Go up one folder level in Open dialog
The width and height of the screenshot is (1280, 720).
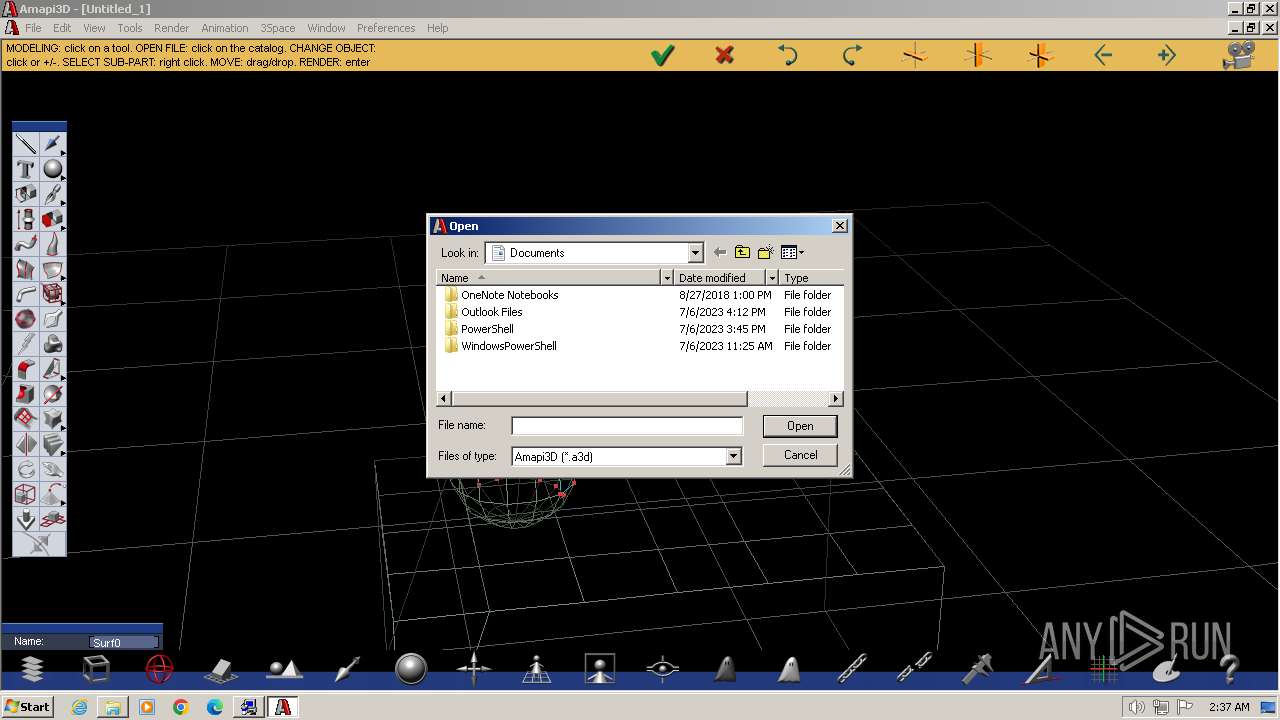pos(742,253)
